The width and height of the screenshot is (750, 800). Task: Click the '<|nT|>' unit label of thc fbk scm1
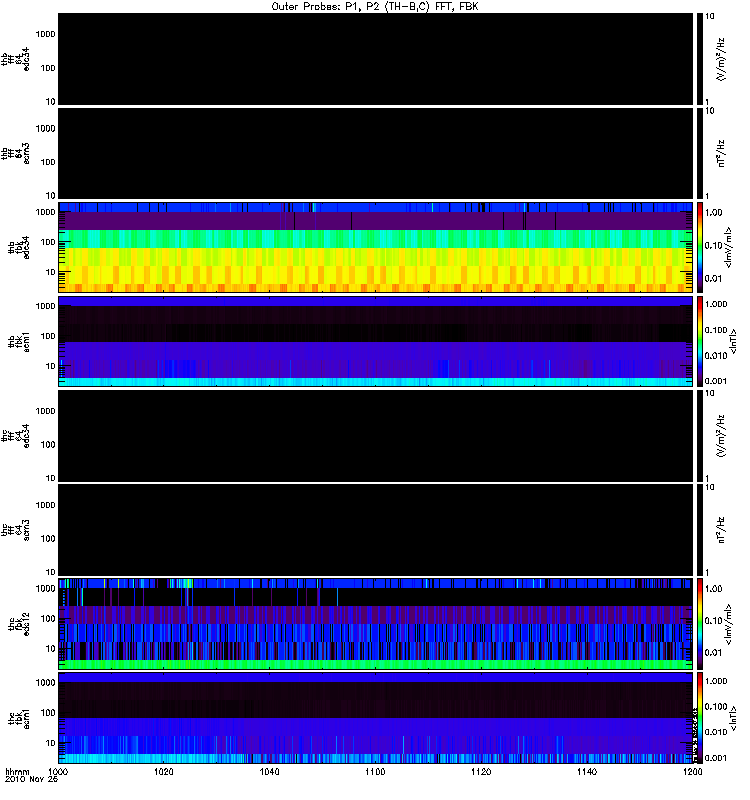[x=734, y=718]
